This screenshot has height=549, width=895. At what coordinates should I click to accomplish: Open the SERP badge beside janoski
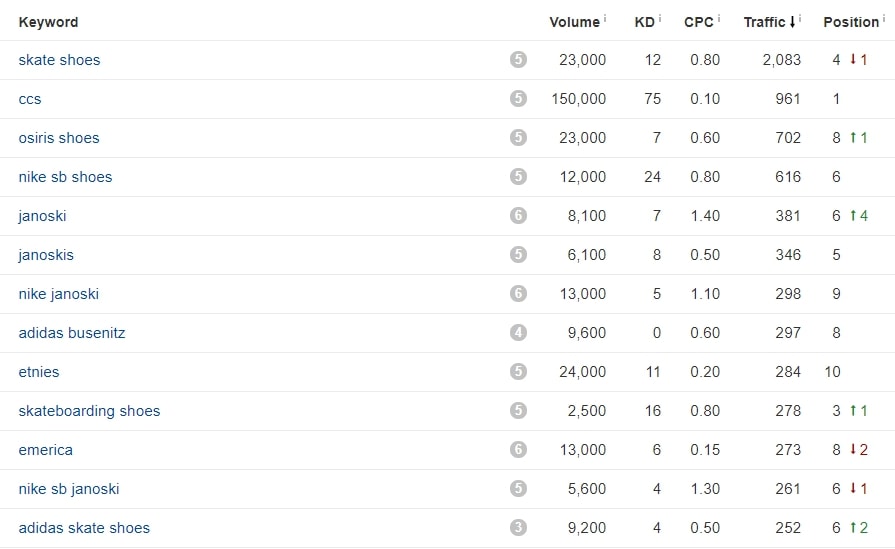point(518,215)
